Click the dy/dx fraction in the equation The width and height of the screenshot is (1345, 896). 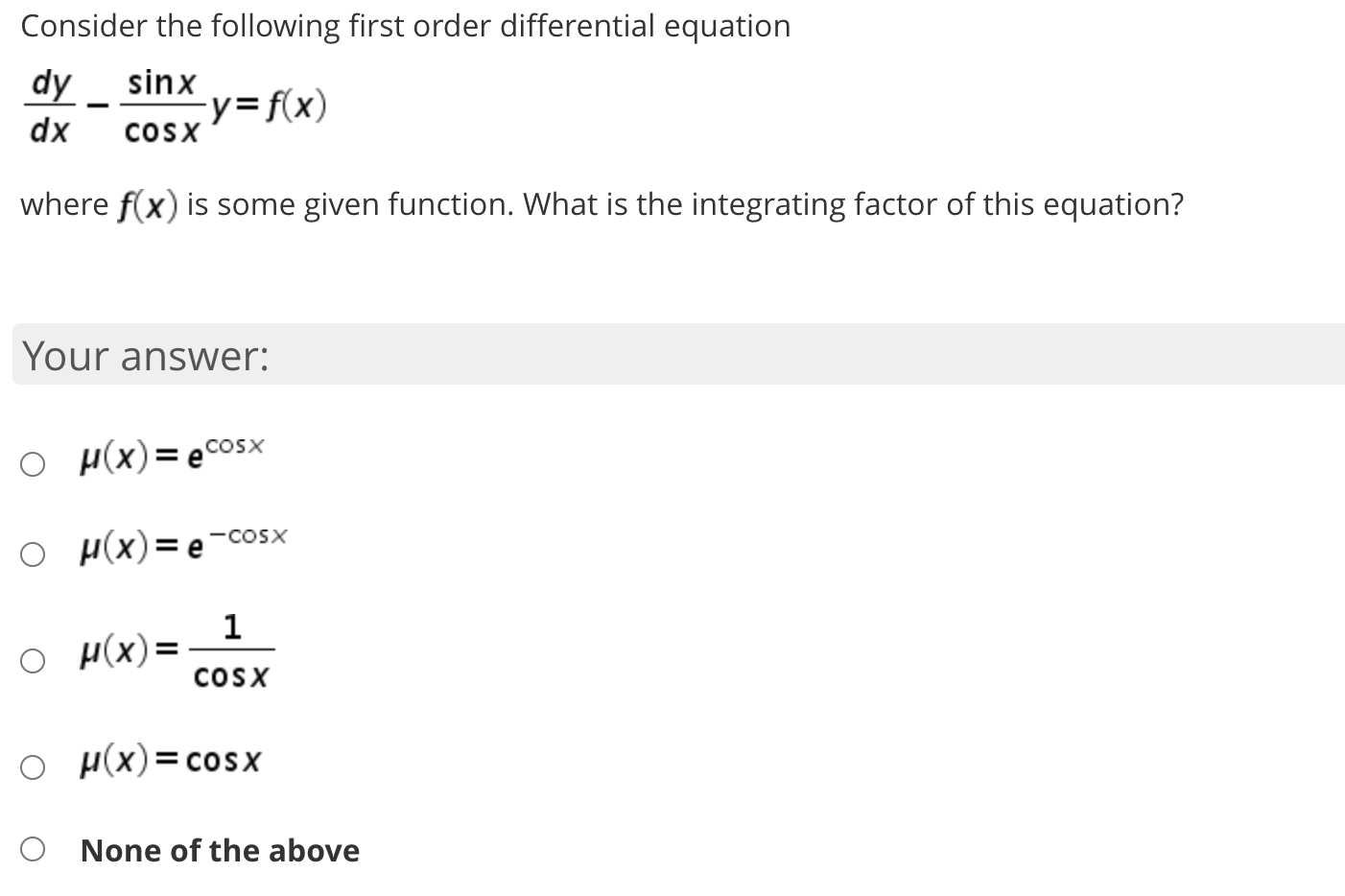pos(50,106)
